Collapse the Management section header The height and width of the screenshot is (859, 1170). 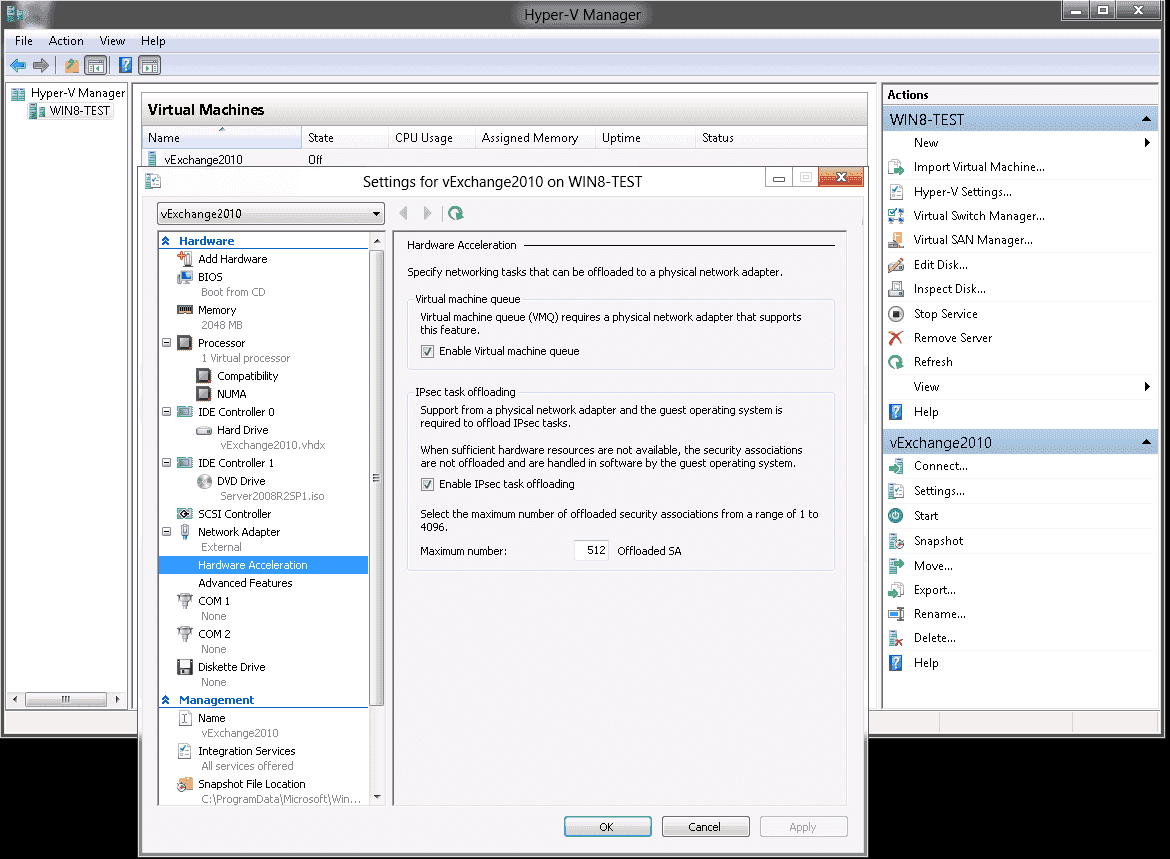[166, 700]
